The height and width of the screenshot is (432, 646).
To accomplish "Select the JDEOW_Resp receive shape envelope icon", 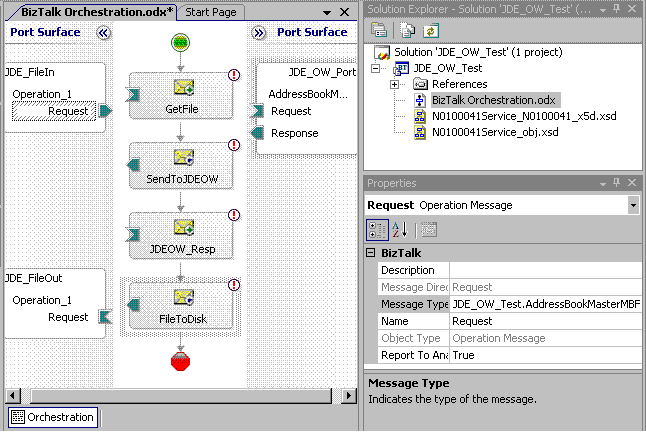I will pos(184,227).
